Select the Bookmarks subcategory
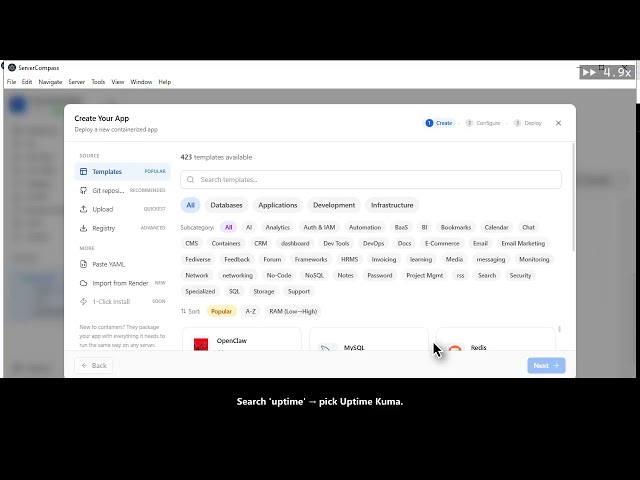The width and height of the screenshot is (640, 480). click(x=456, y=227)
